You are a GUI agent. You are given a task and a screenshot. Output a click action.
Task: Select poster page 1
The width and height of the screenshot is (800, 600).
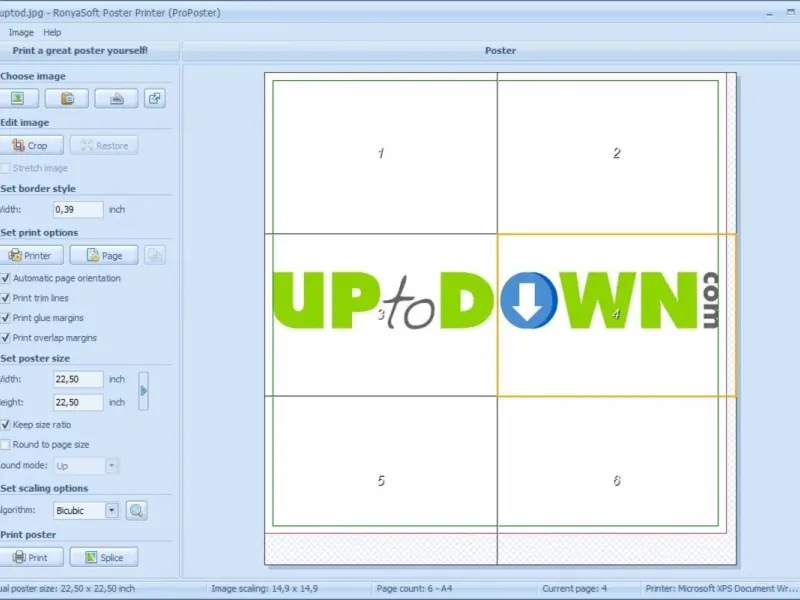[381, 153]
